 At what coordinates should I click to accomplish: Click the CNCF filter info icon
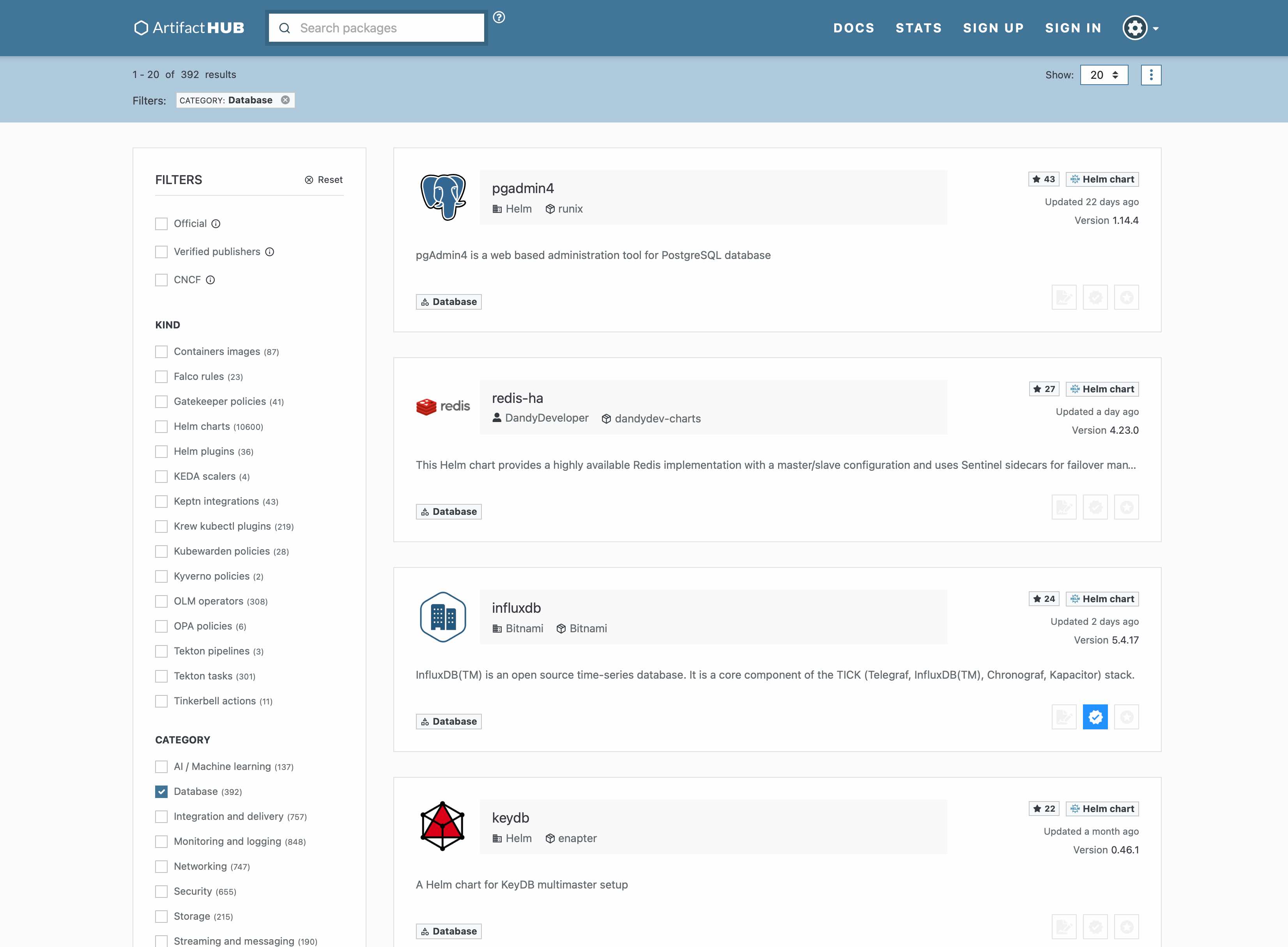(210, 280)
